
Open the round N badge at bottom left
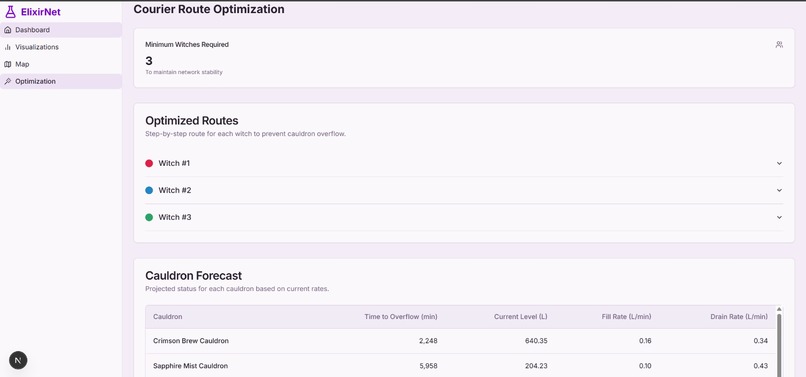[18, 360]
